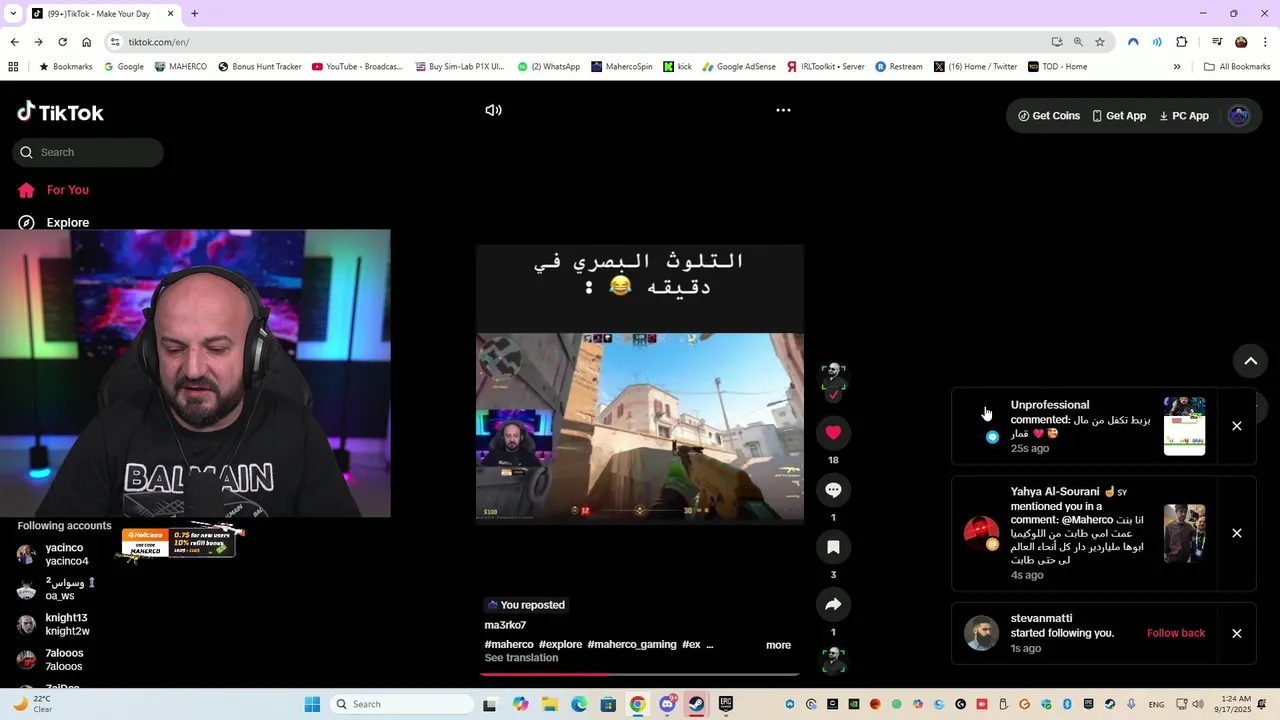This screenshot has height=720, width=1280.
Task: Open WhatsApp bookmark
Action: [x=548, y=67]
